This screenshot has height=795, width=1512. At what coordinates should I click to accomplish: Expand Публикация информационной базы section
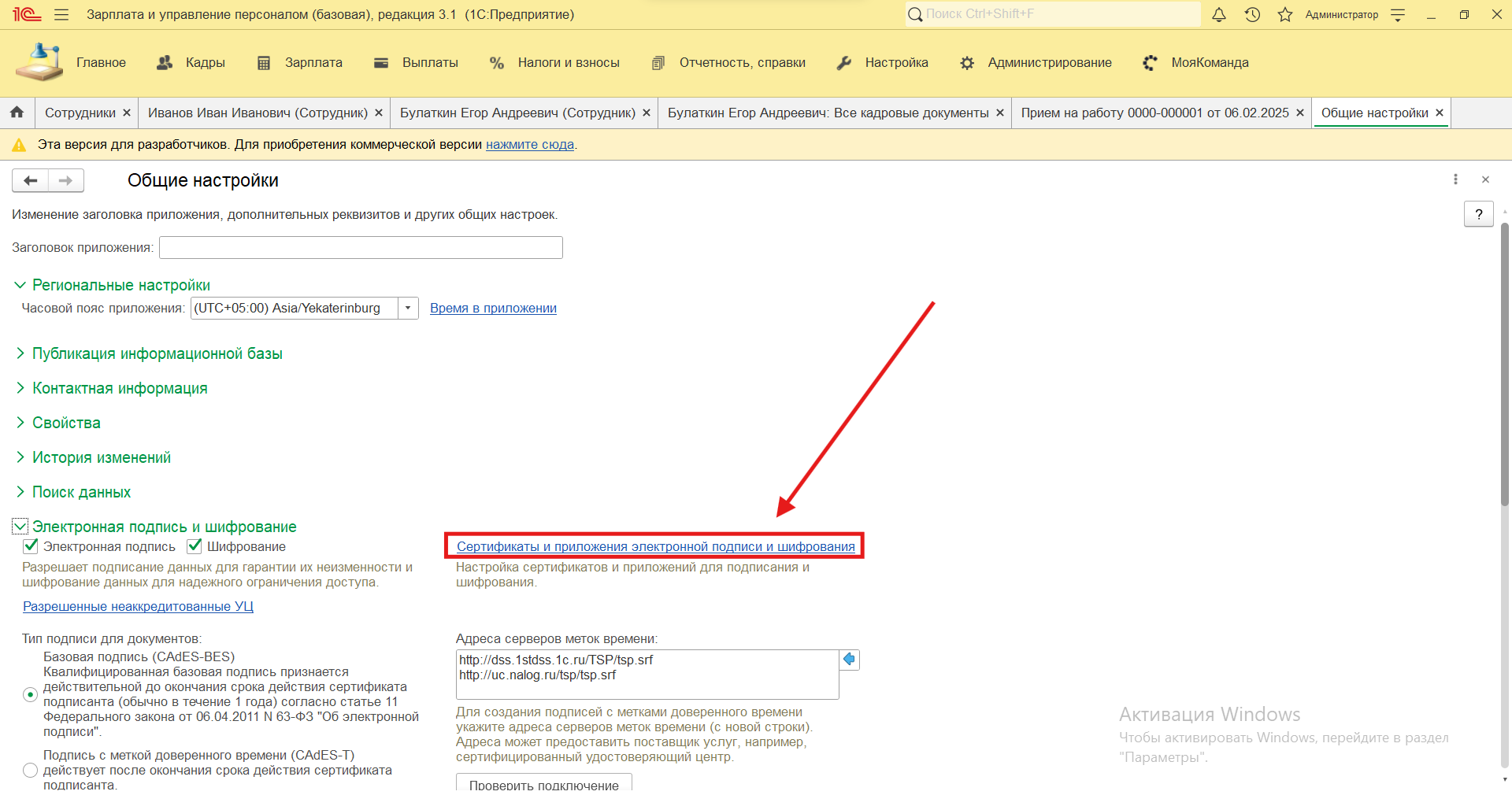[x=157, y=354]
